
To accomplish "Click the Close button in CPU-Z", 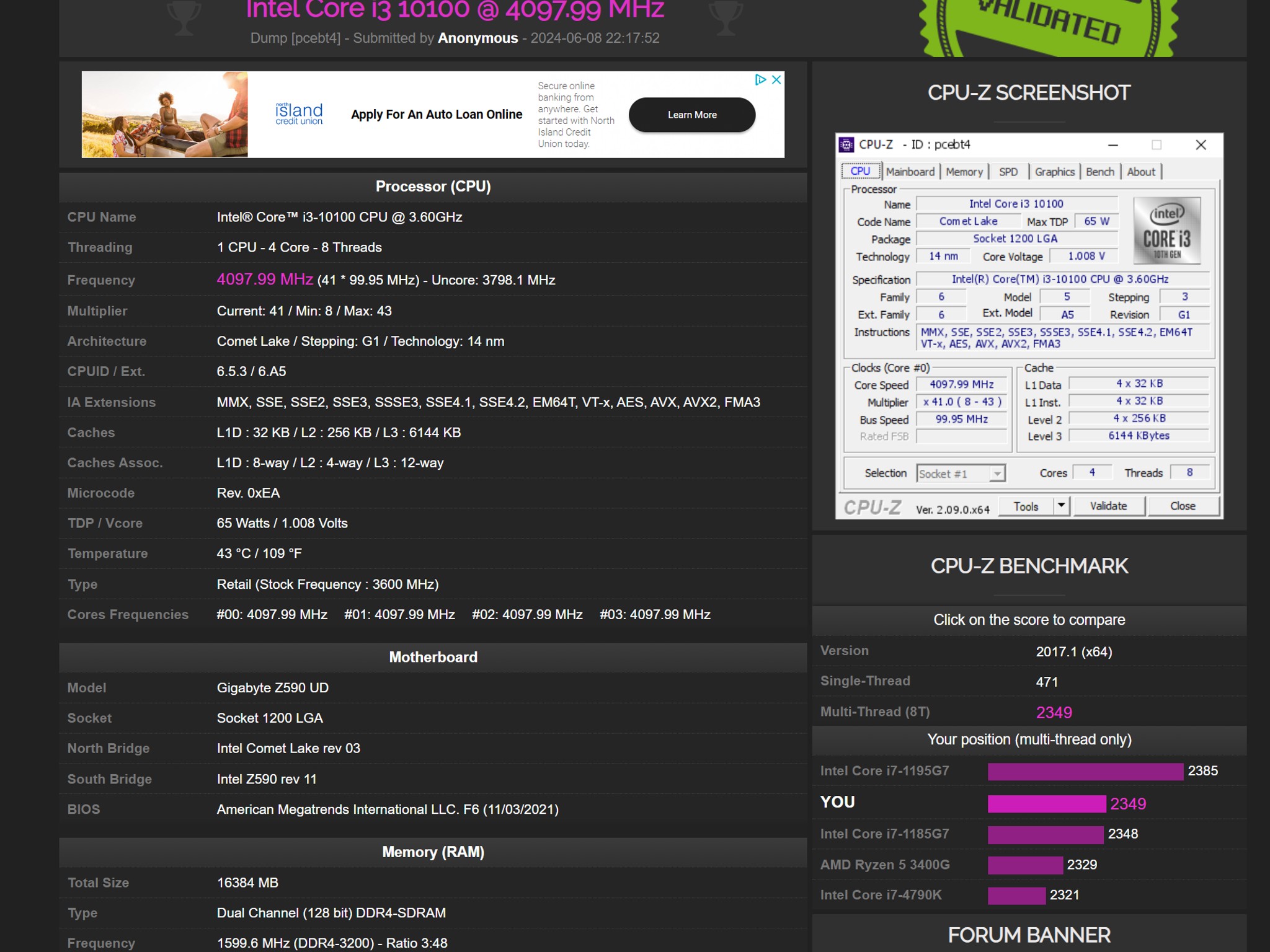I will coord(1183,506).
